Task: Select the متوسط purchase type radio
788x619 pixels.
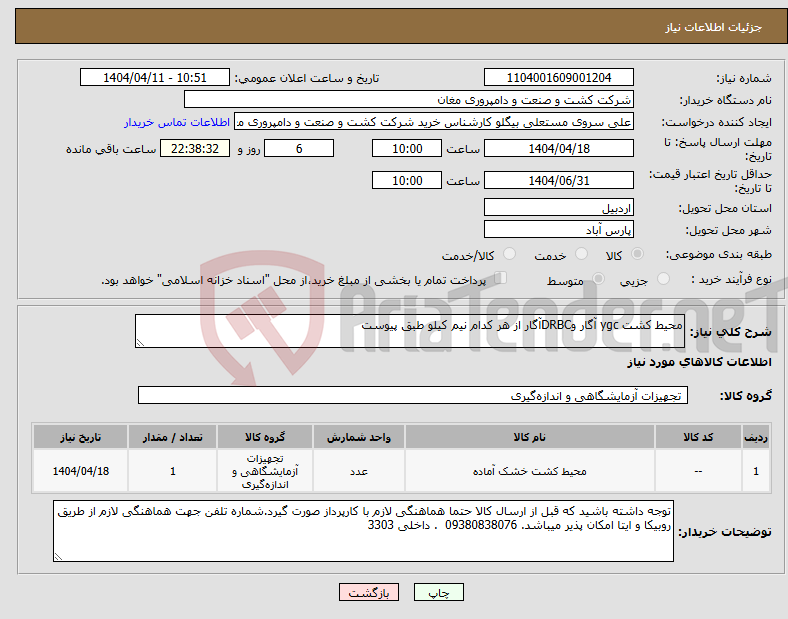Action: click(598, 278)
